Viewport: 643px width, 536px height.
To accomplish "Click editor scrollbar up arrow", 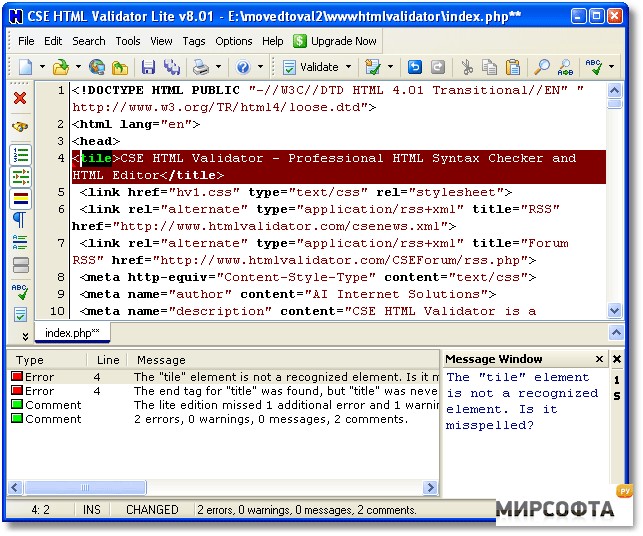I will click(614, 91).
